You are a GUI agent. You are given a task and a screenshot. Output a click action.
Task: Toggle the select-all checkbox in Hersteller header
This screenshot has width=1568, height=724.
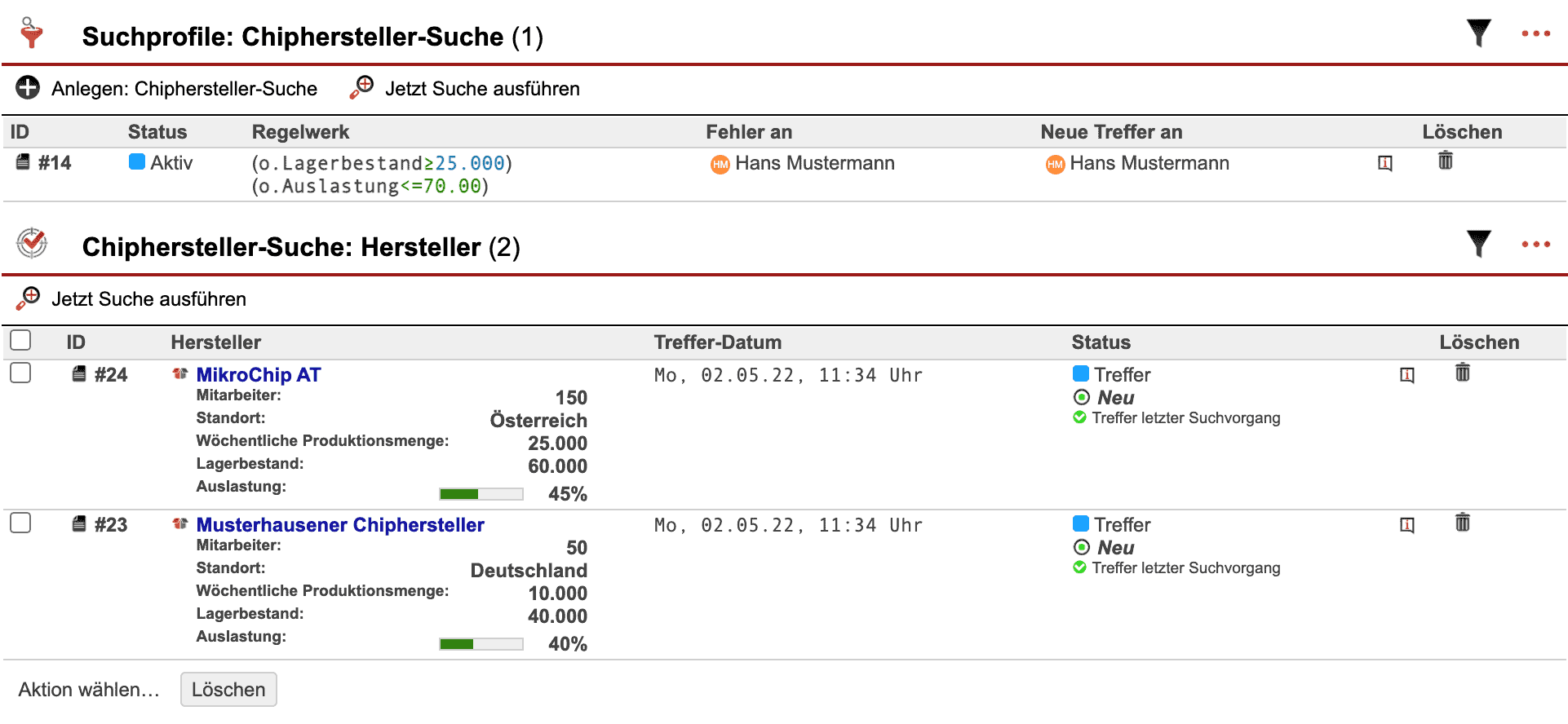20,340
